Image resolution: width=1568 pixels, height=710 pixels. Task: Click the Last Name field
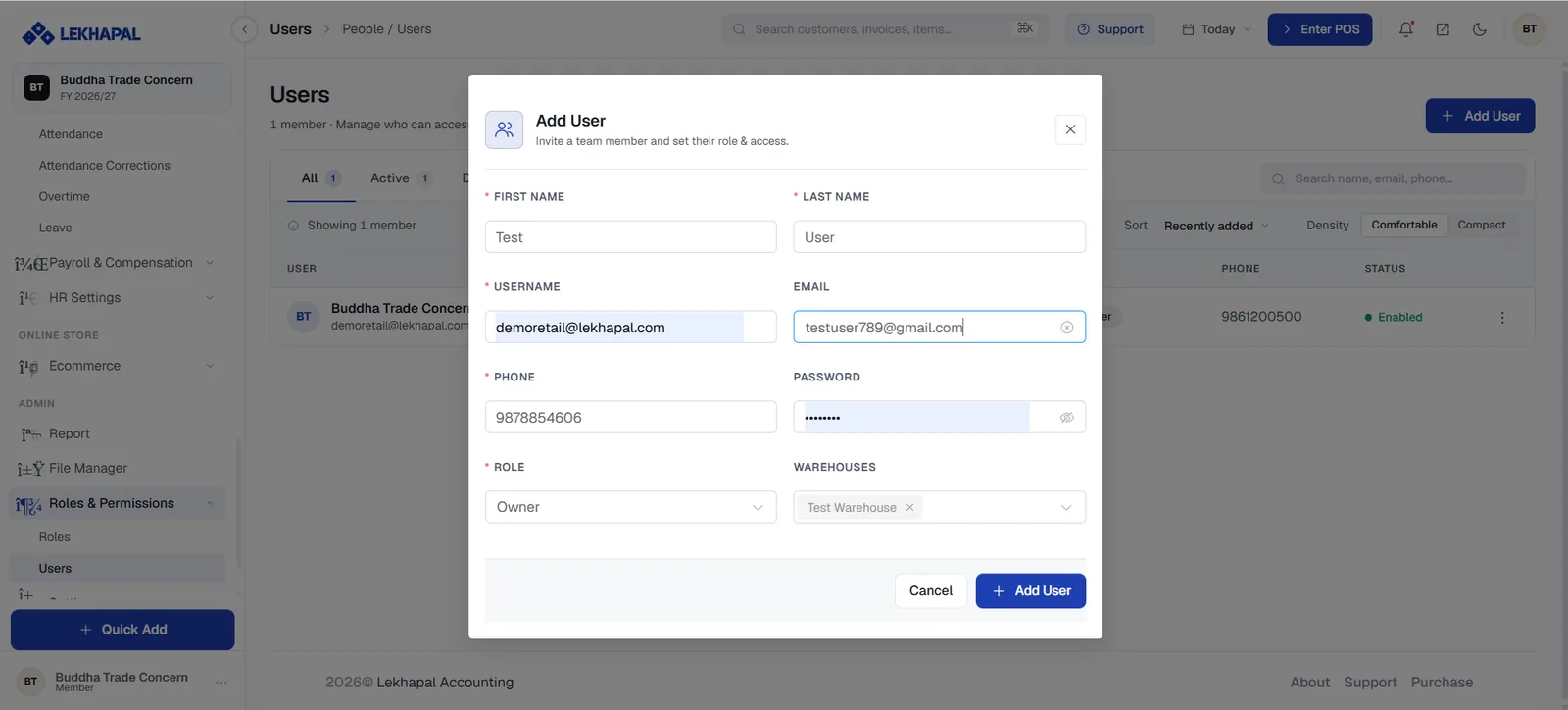(x=939, y=237)
